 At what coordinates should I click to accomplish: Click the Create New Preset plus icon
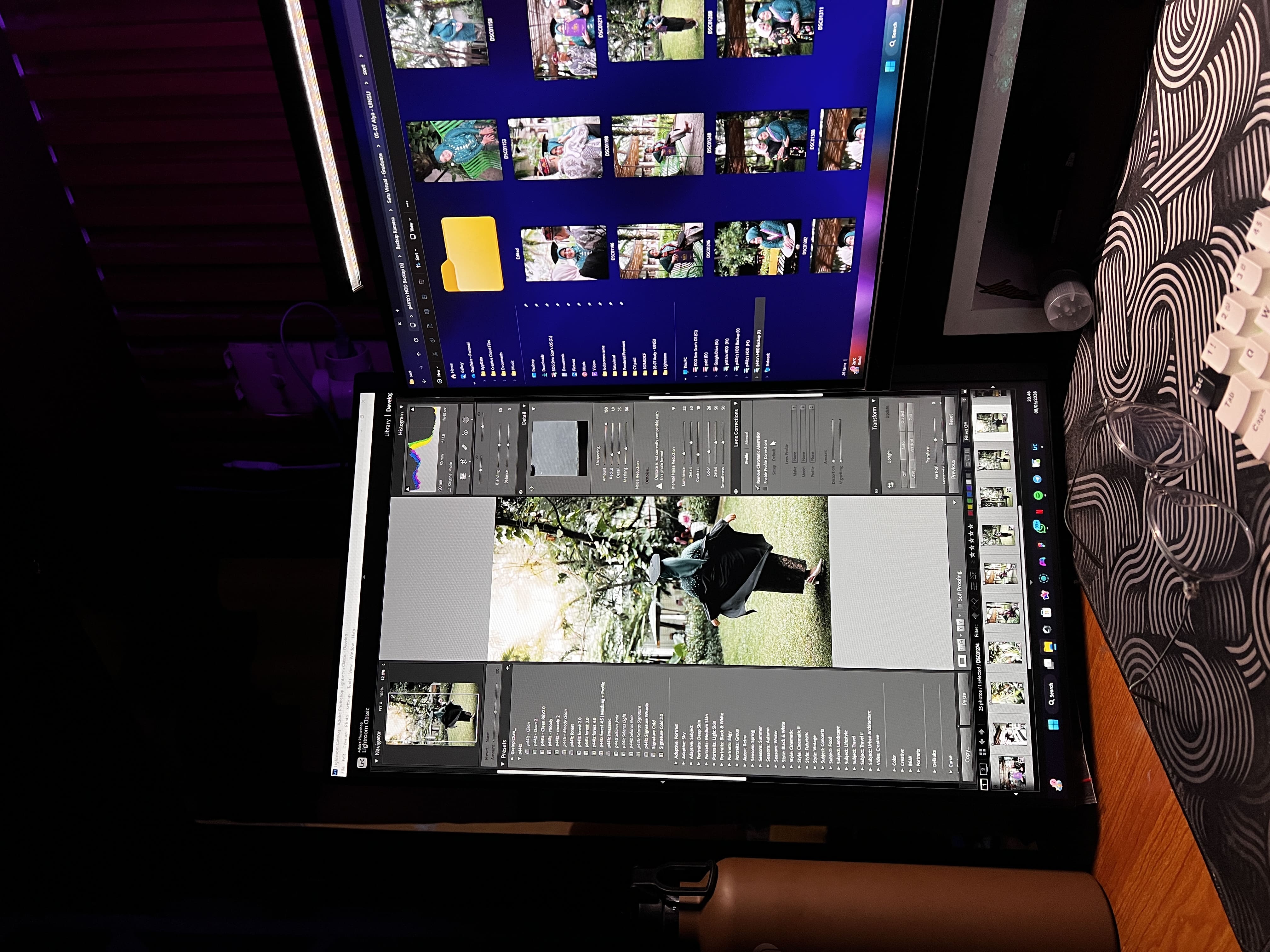point(508,668)
